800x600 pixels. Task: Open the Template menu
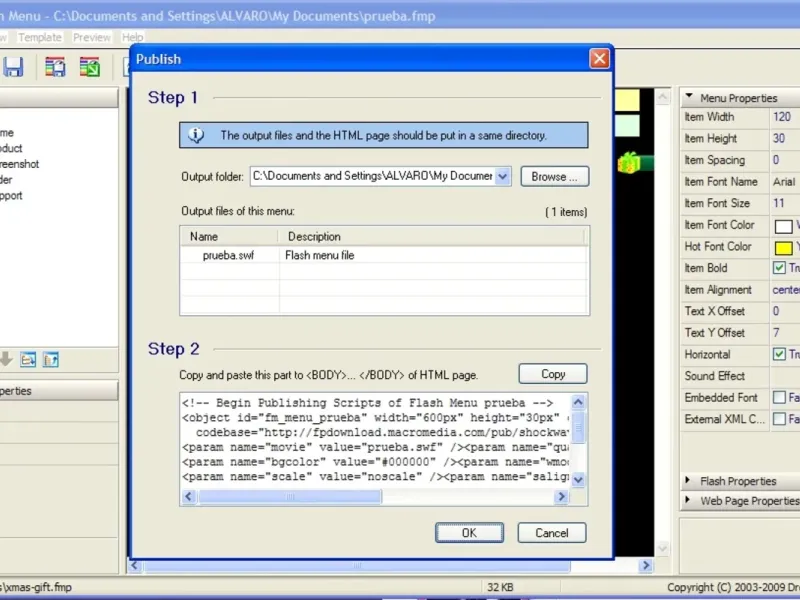40,37
